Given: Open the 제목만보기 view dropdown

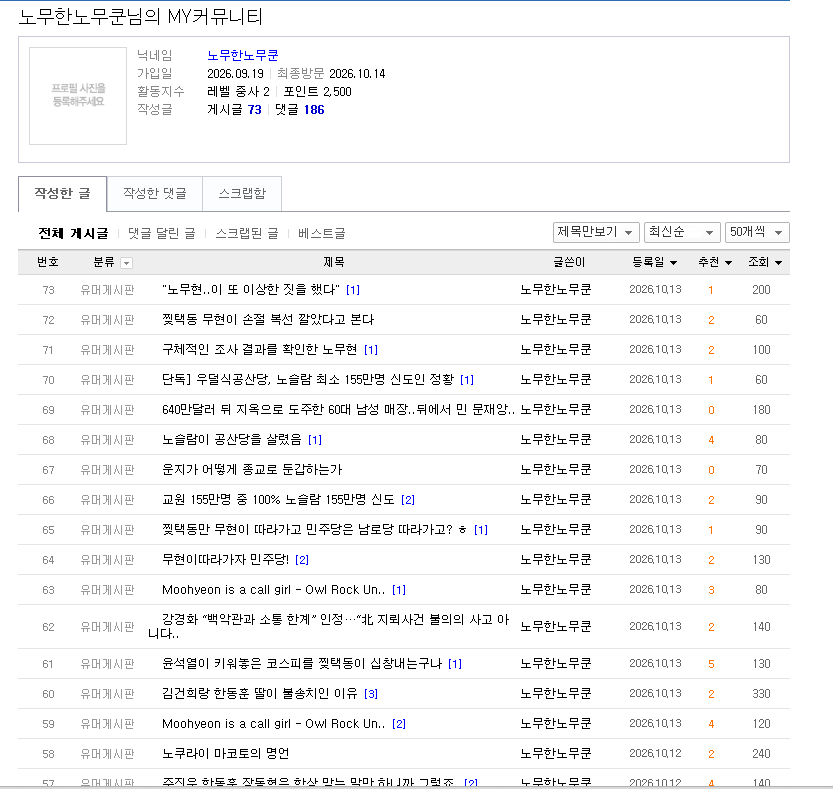Looking at the screenshot, I should (594, 232).
